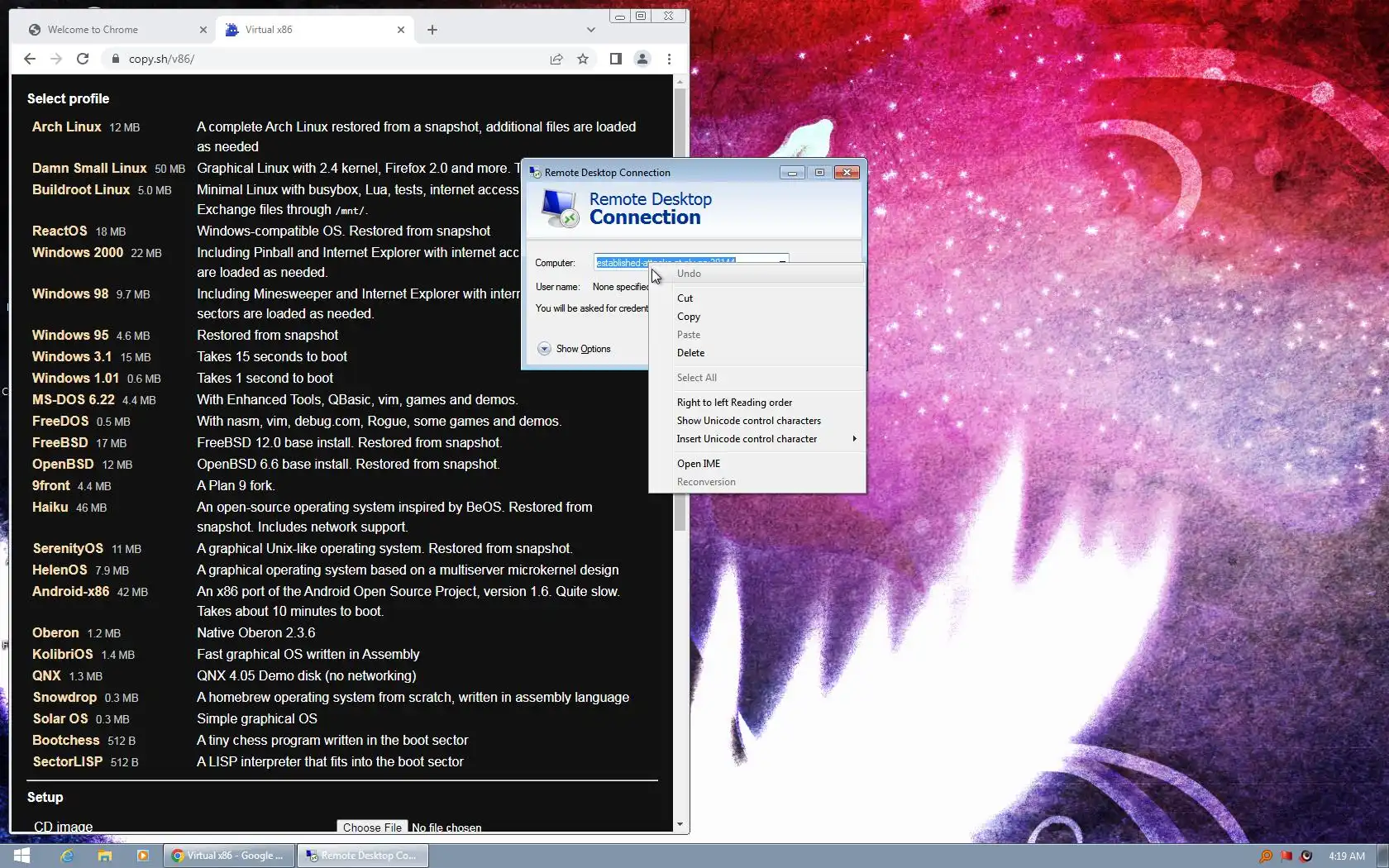Viewport: 1389px width, 868px height.
Task: Click red shield tray icon
Action: click(1306, 856)
